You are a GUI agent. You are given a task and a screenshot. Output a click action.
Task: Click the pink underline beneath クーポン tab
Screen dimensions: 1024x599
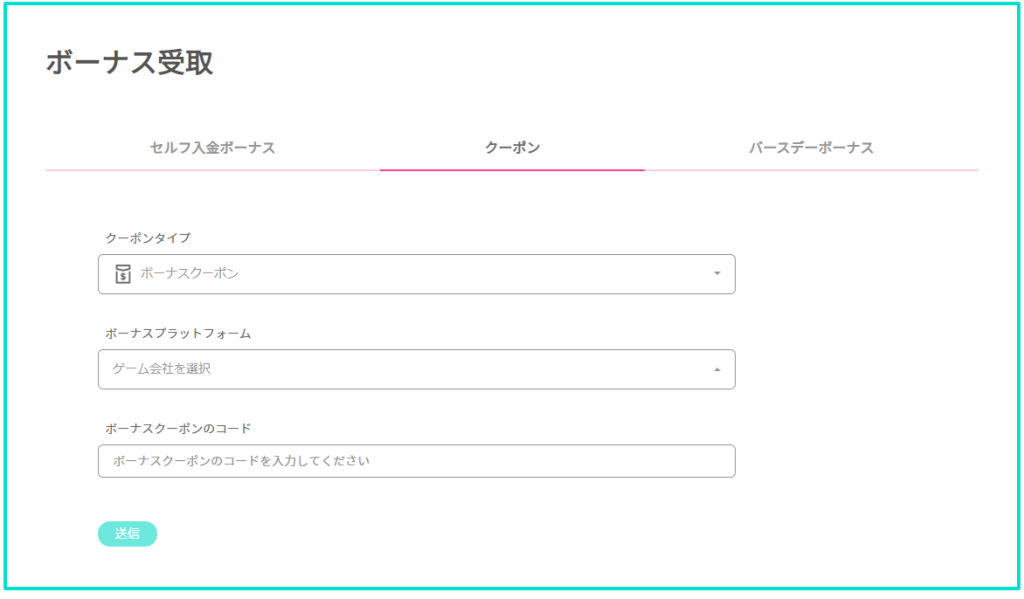tap(513, 170)
